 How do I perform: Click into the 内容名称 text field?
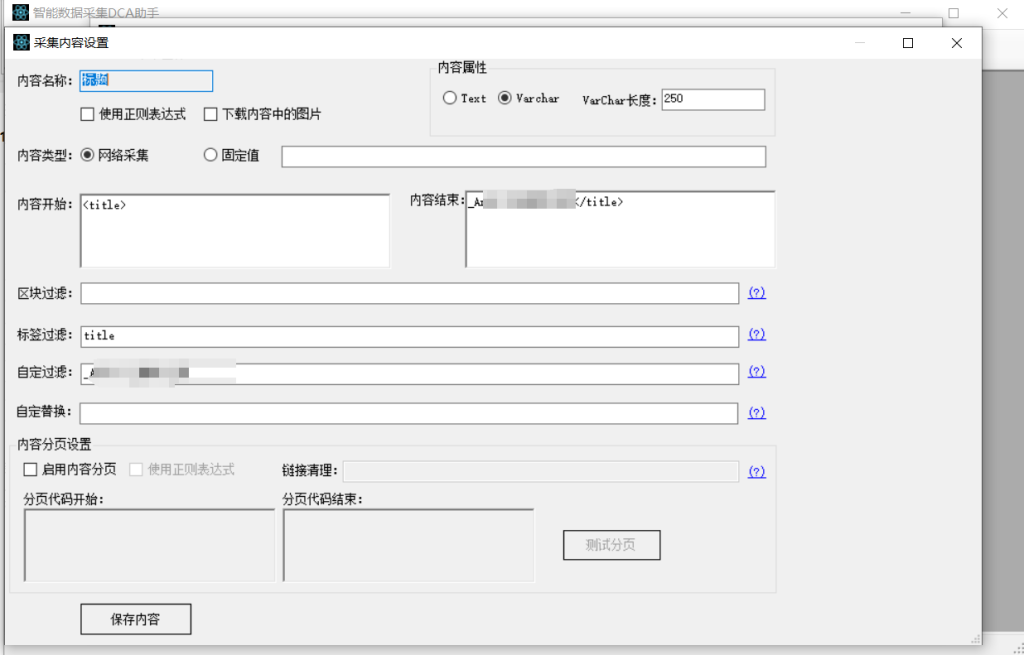tap(146, 81)
